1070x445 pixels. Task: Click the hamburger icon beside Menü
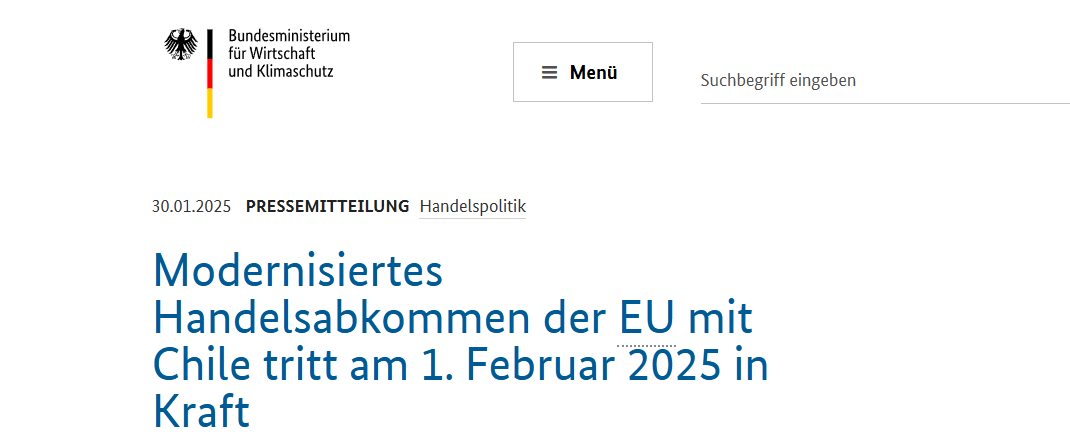[549, 72]
